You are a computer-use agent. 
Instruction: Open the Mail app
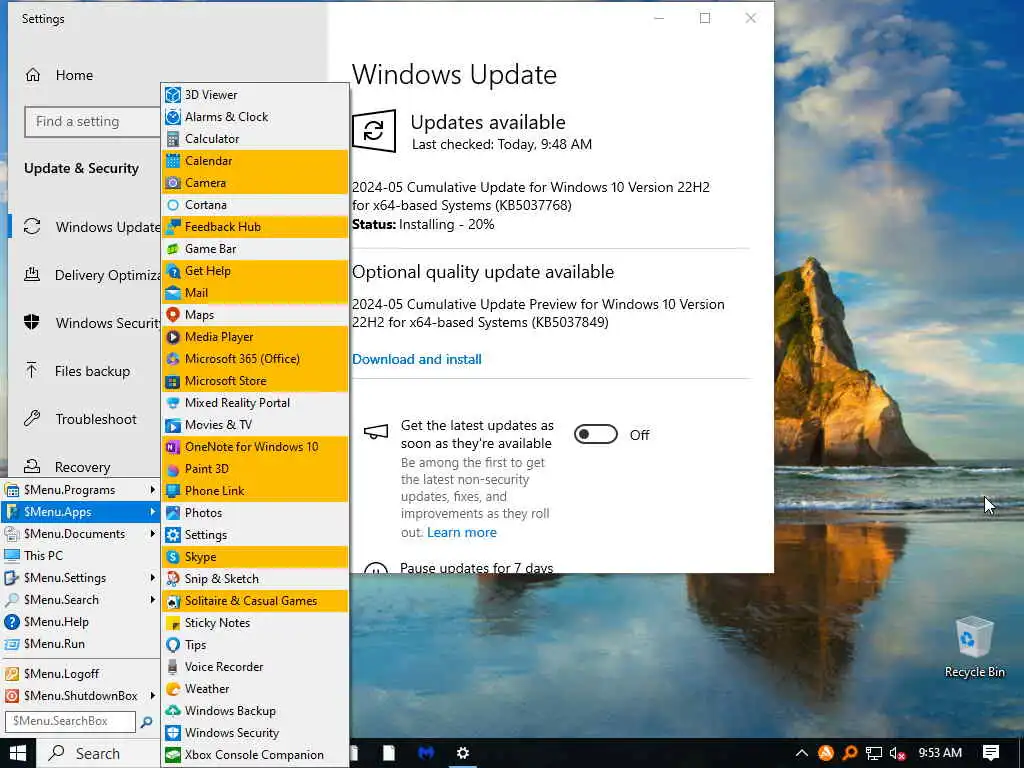[255, 293]
